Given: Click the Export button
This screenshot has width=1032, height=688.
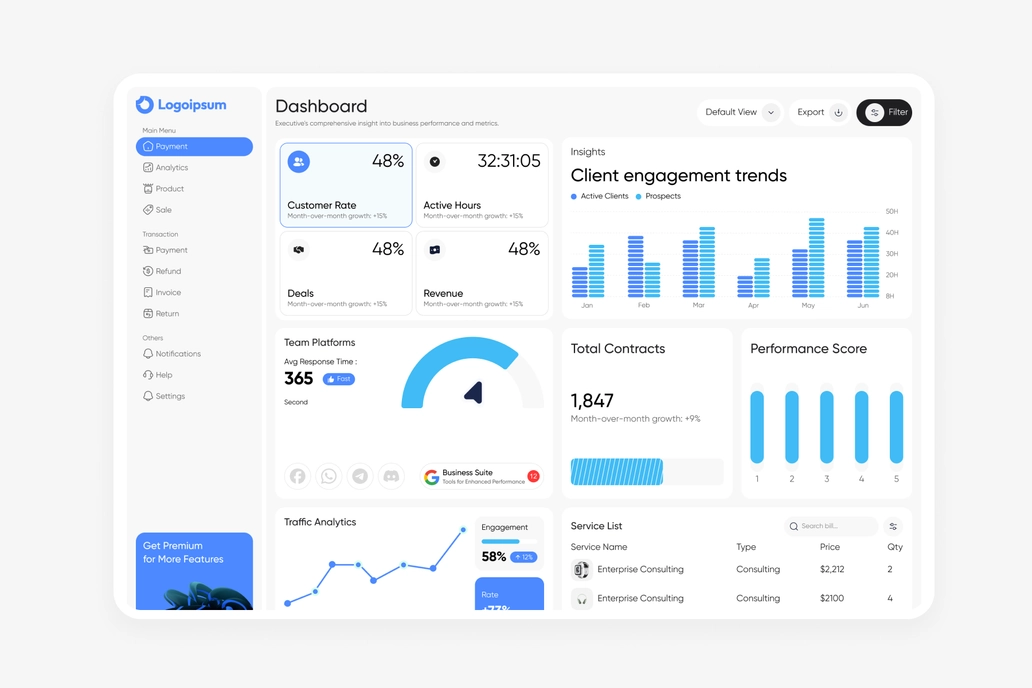Looking at the screenshot, I should click(819, 112).
